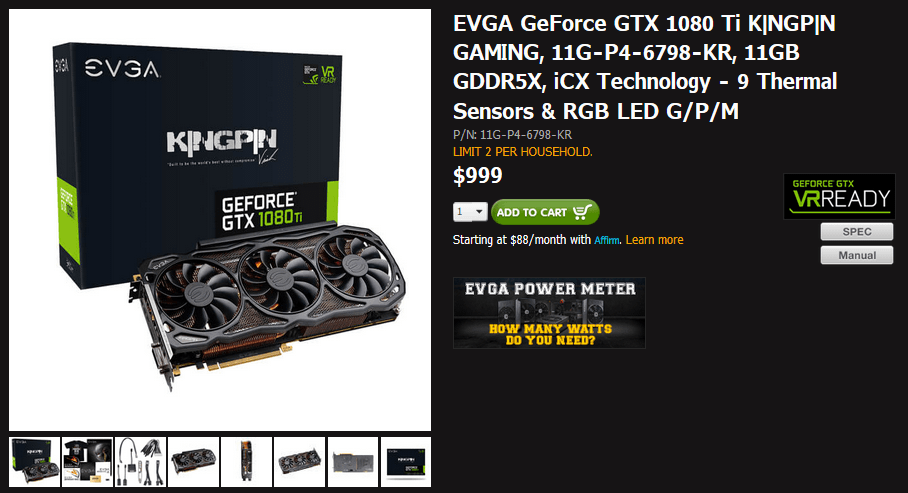Select thumbnail showing card side profile
This screenshot has height=493, width=908.
[x=247, y=462]
